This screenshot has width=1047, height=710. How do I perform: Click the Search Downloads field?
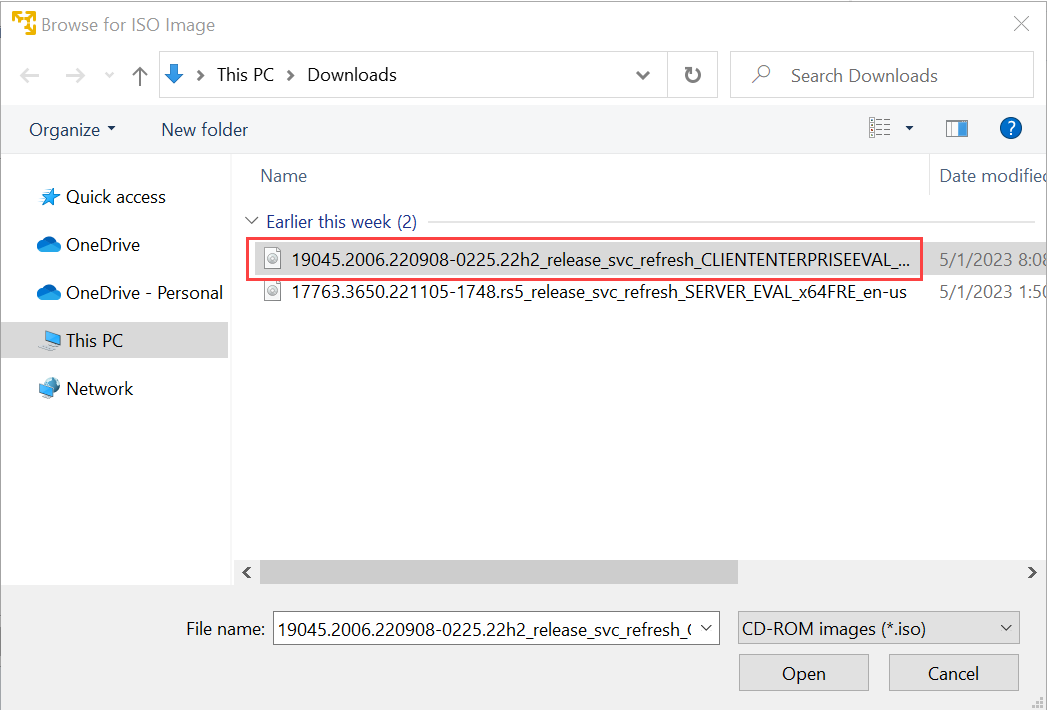[881, 75]
